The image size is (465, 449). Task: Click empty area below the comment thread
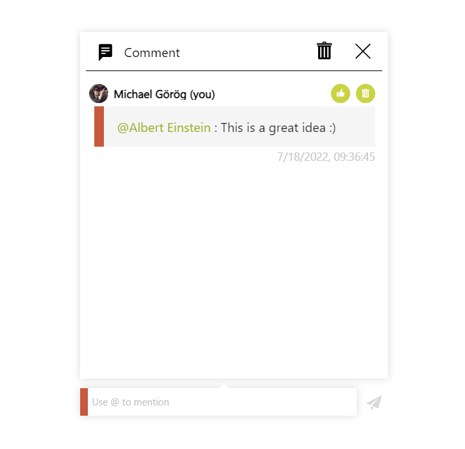click(233, 267)
